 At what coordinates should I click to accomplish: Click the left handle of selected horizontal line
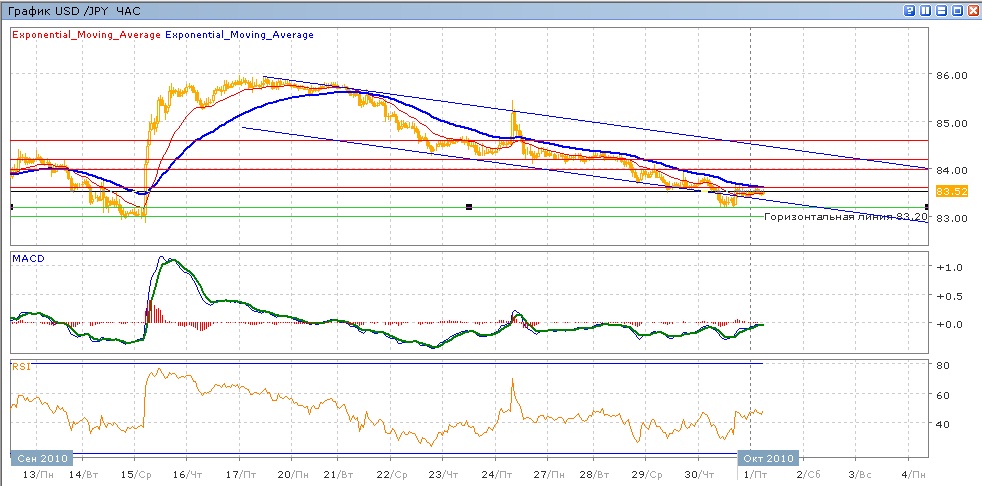tap(11, 207)
